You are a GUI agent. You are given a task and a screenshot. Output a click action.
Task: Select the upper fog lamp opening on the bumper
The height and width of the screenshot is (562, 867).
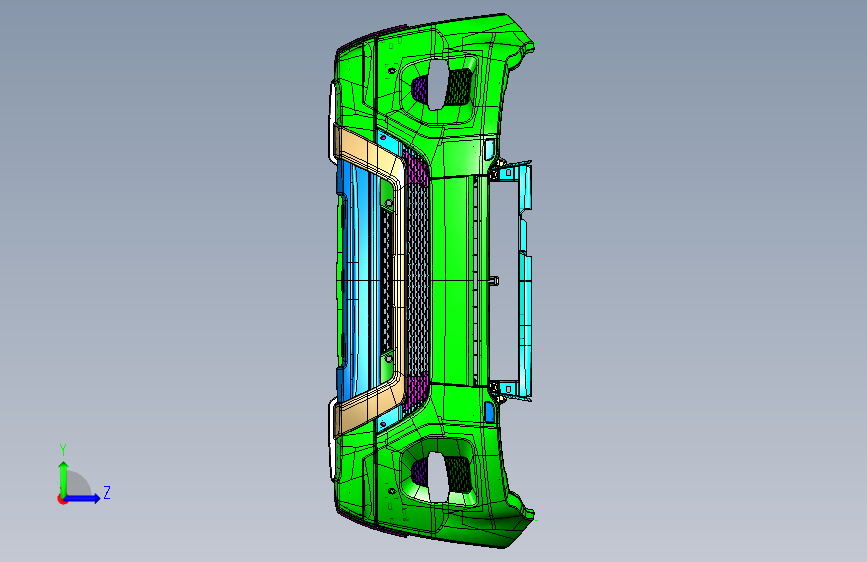(436, 85)
